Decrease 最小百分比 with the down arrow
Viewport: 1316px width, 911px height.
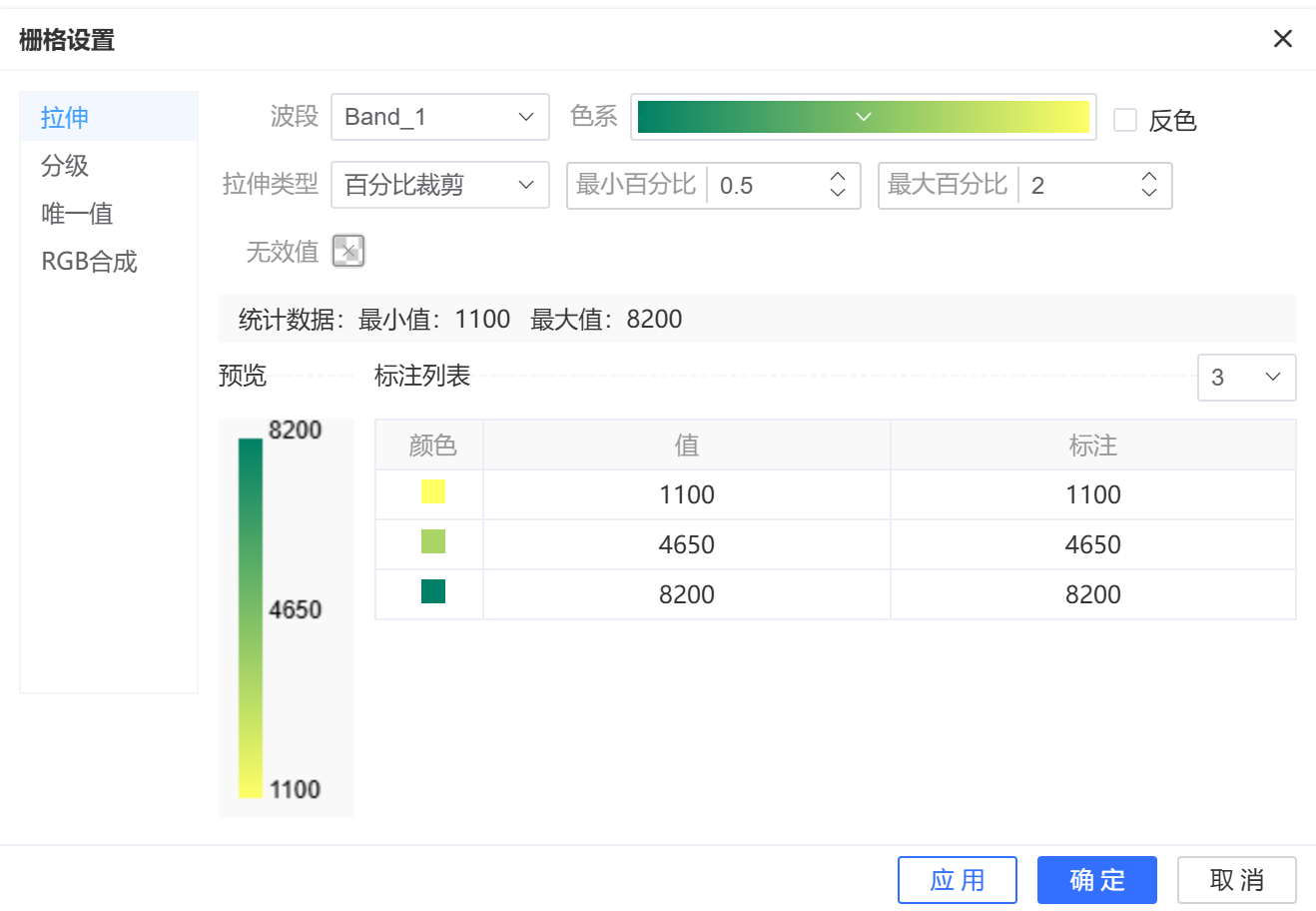coord(838,193)
